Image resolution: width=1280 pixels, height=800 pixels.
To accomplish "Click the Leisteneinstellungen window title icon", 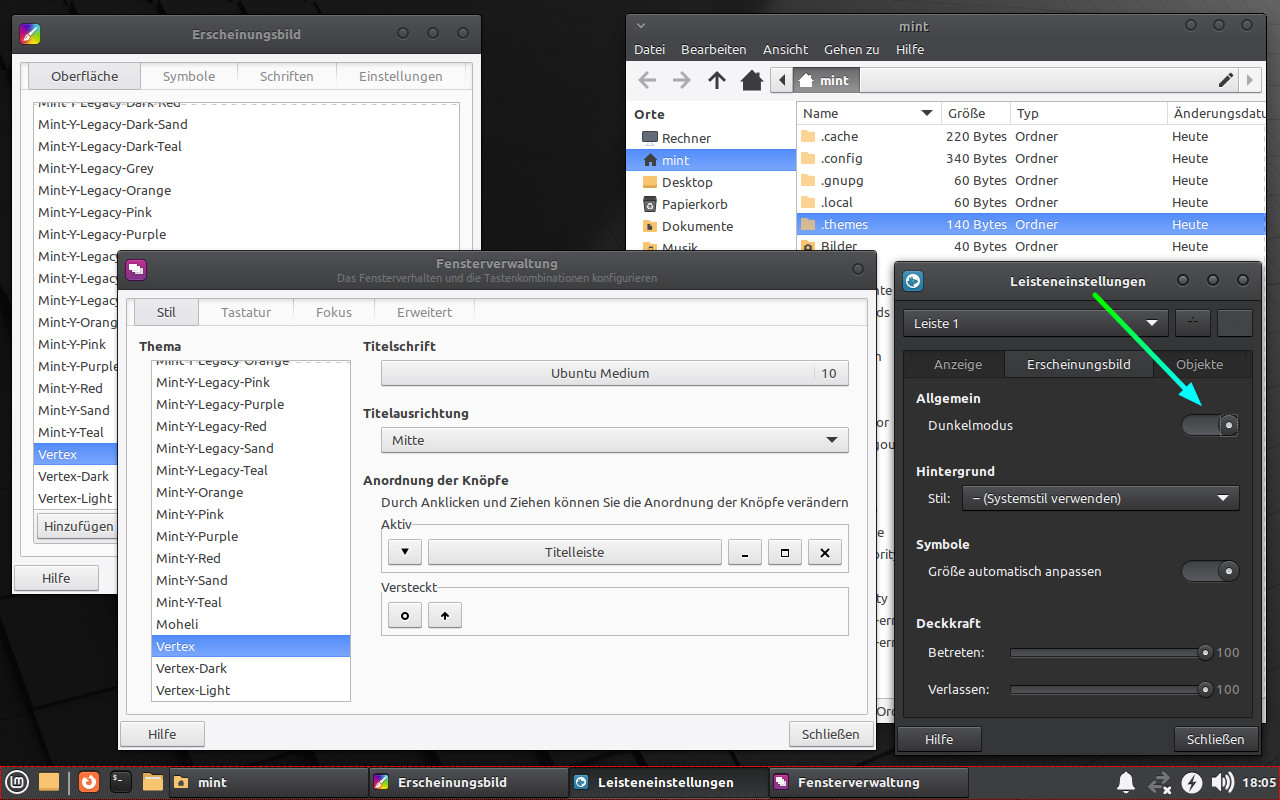I will pos(912,281).
